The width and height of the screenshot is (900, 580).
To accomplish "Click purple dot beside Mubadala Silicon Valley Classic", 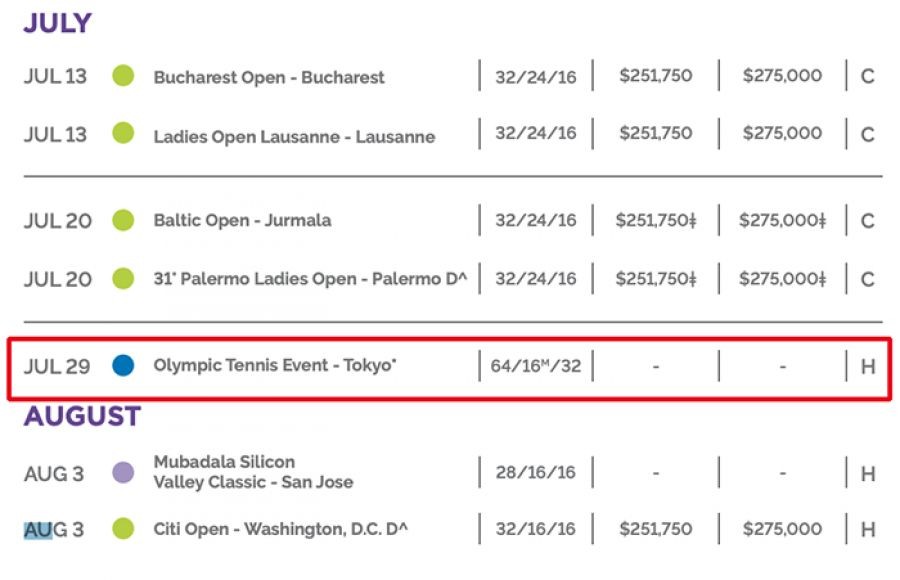I will [x=123, y=472].
